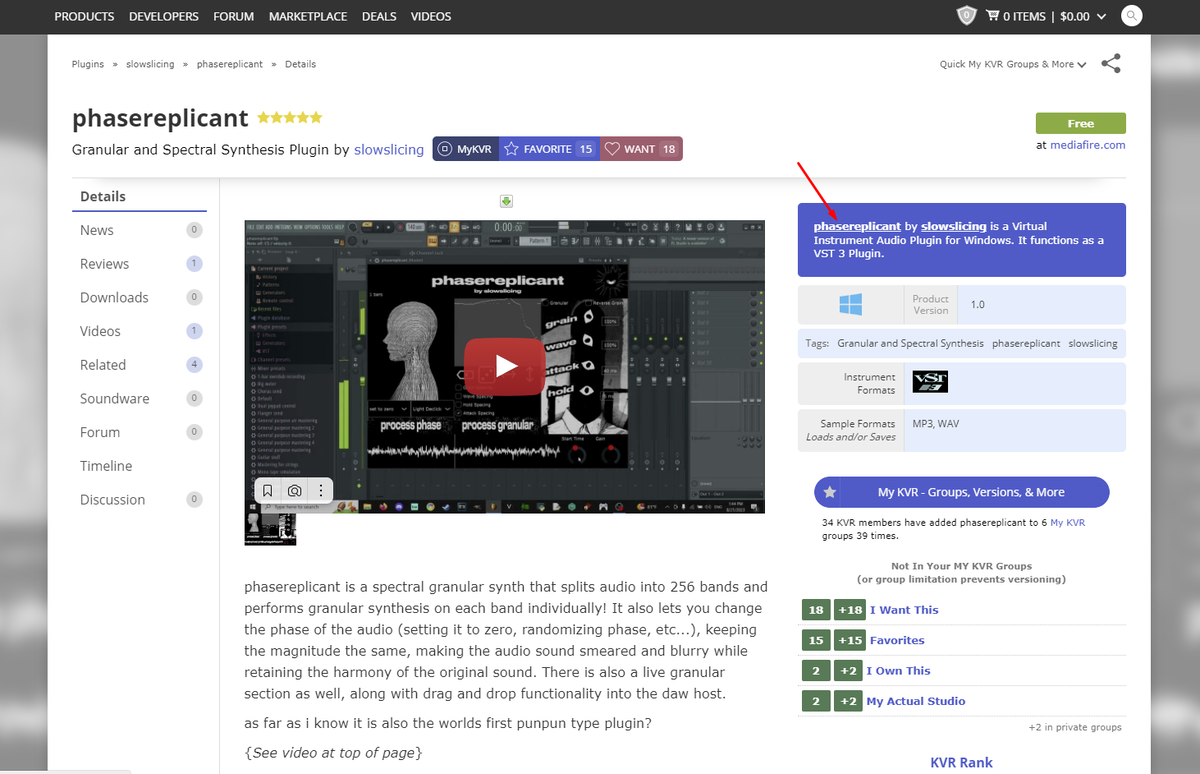Click the +2 button for I Own This
Image resolution: width=1200 pixels, height=774 pixels.
coord(848,671)
